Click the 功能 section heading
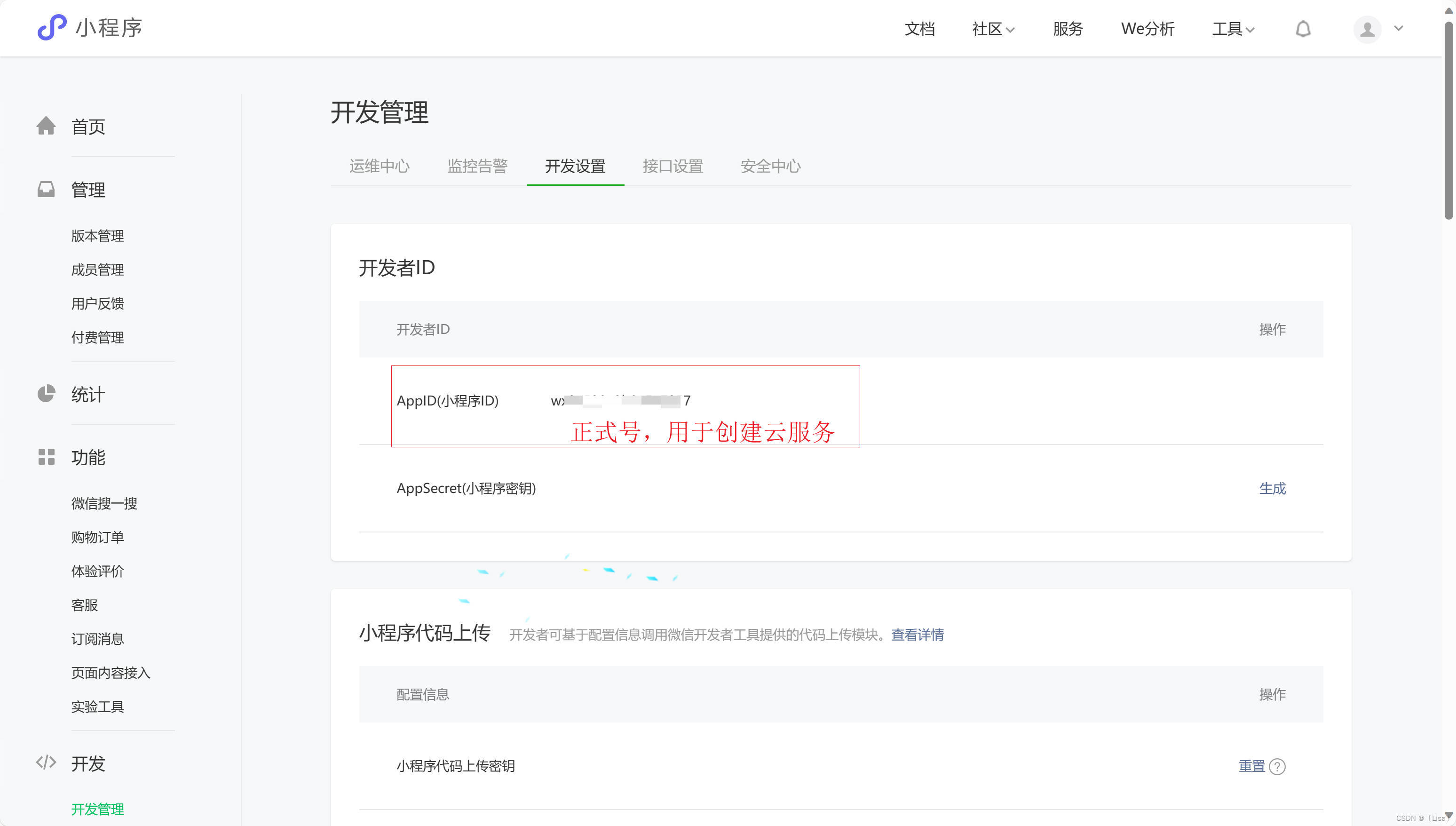This screenshot has height=826, width=1456. coord(88,457)
